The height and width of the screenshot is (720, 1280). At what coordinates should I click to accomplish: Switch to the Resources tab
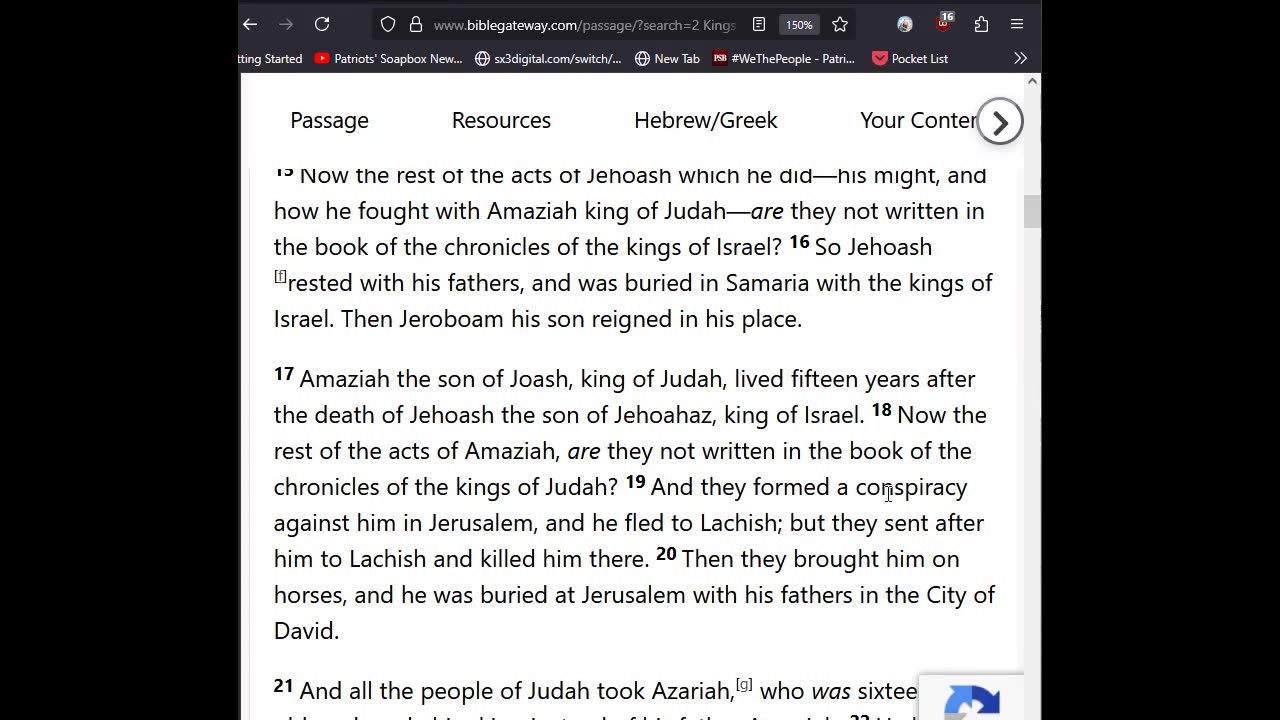501,120
